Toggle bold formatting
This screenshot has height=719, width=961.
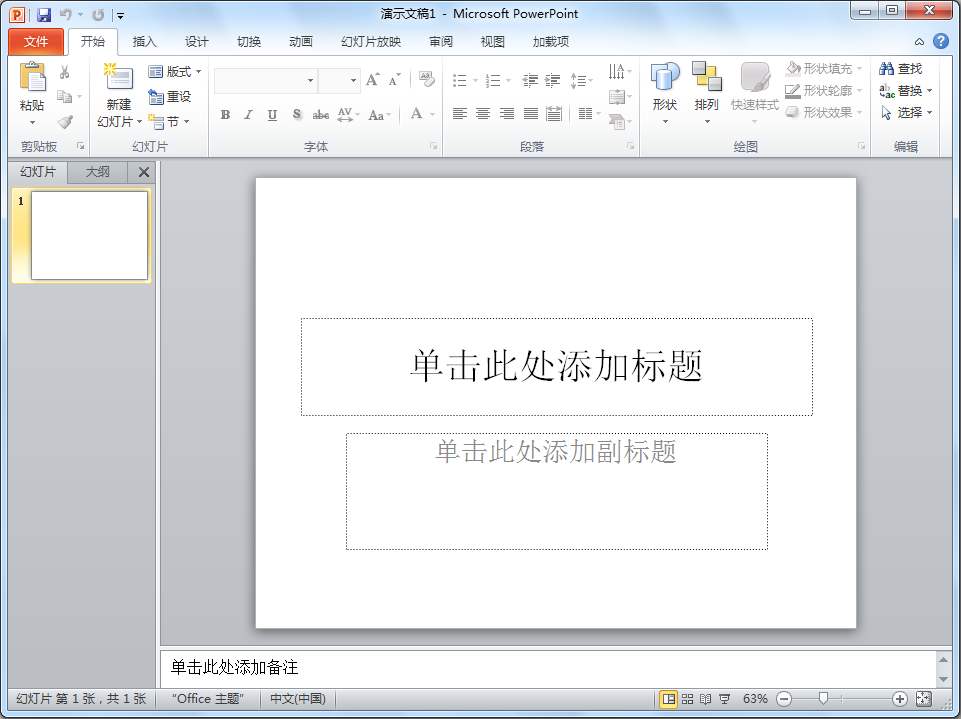225,115
